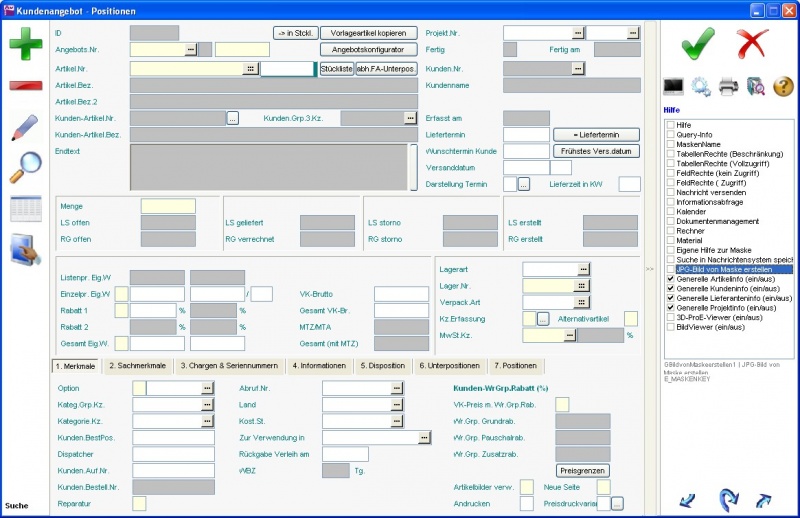Open the 5. Disposition tab
Viewport: 800px width, 518px height.
click(383, 366)
